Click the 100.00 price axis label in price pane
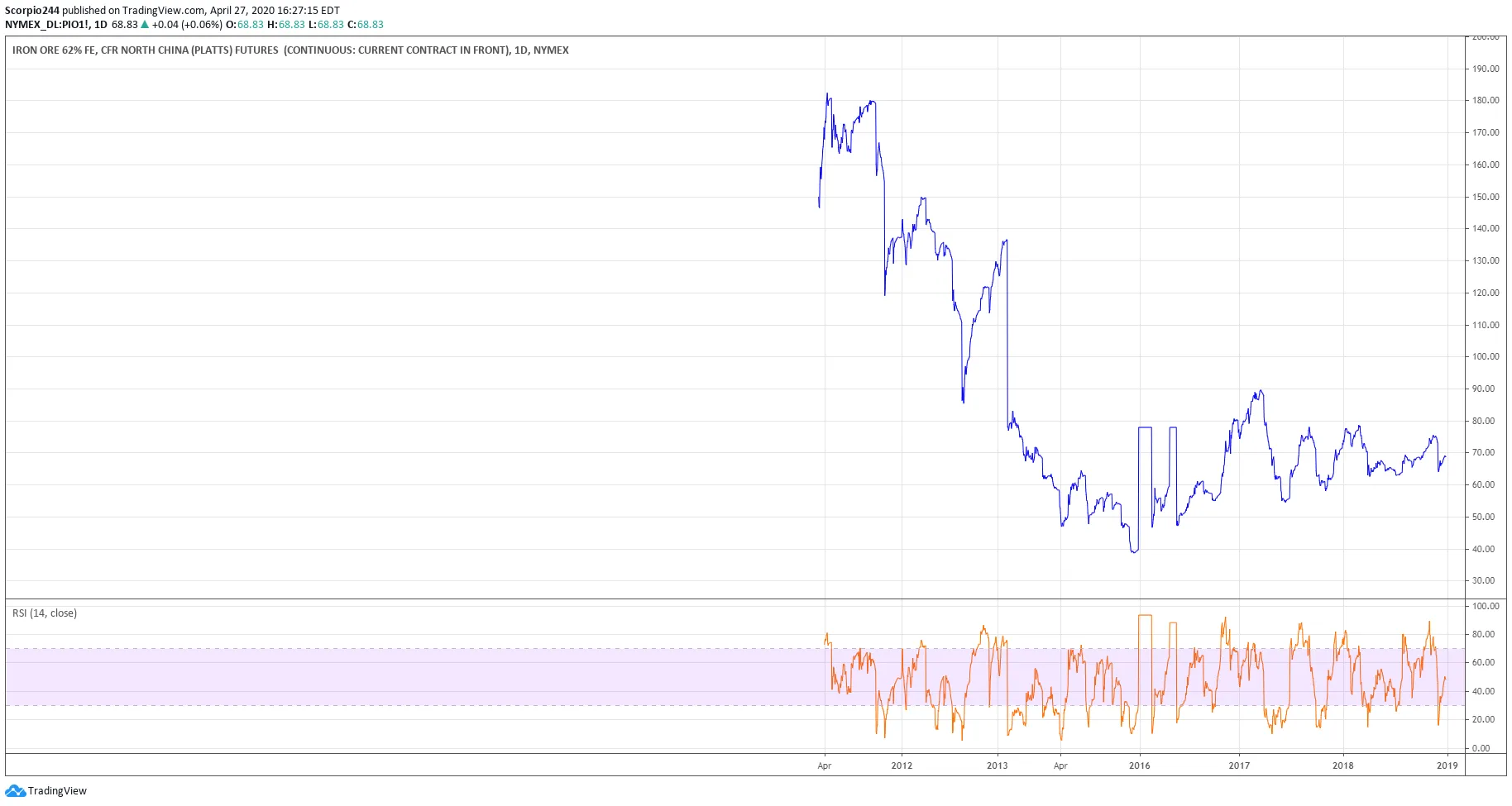Image resolution: width=1512 pixels, height=806 pixels. (x=1486, y=356)
